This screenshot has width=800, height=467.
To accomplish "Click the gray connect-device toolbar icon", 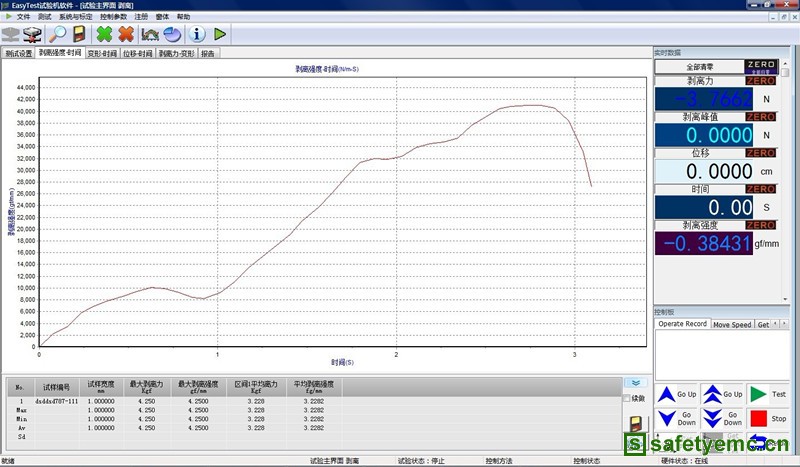I will tap(10, 34).
